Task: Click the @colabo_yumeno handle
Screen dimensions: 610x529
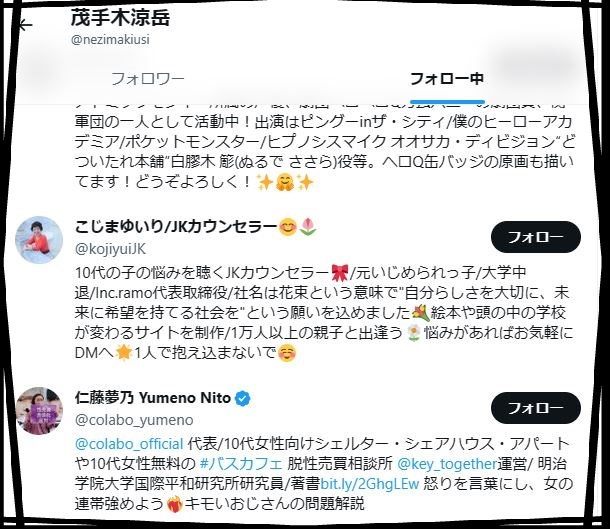Action: [134, 420]
